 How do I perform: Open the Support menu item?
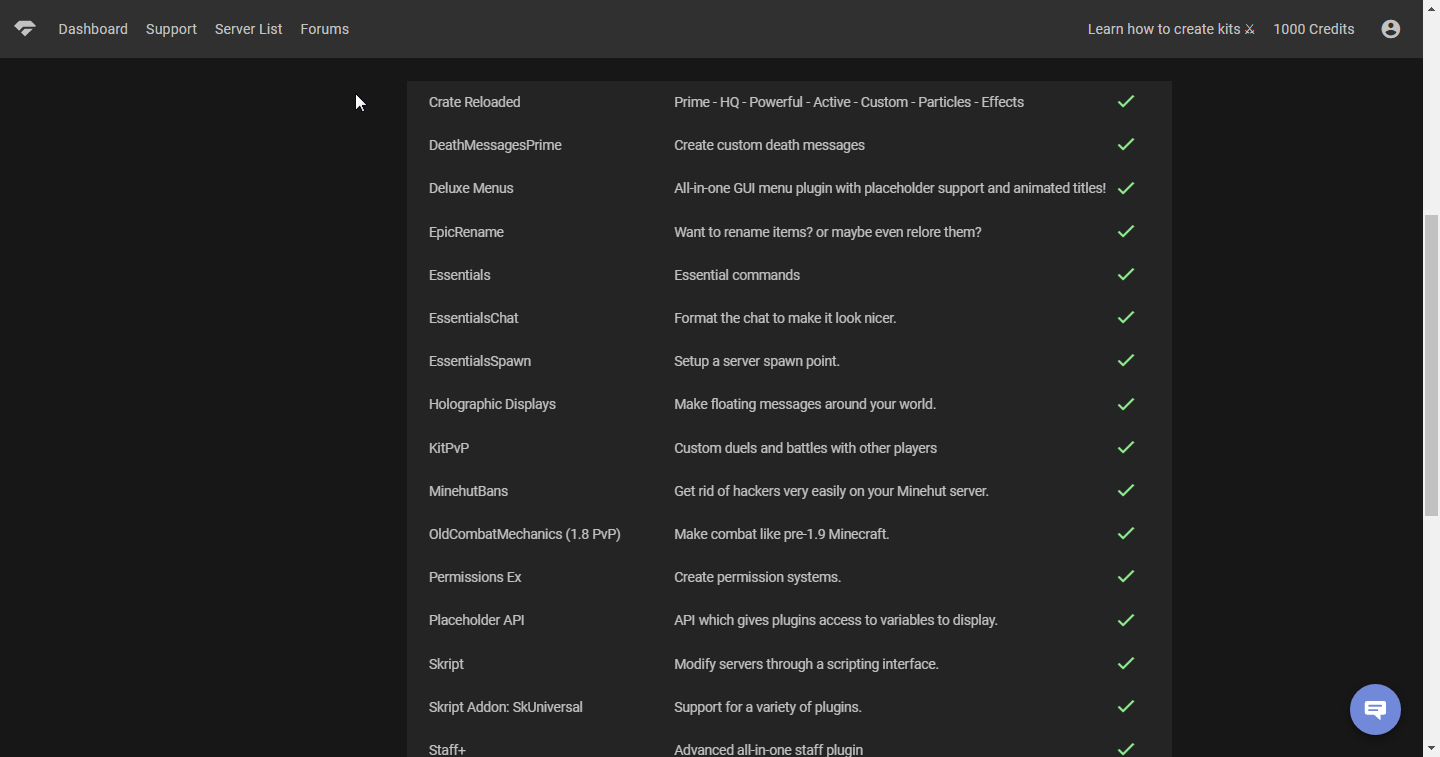pyautogui.click(x=171, y=29)
